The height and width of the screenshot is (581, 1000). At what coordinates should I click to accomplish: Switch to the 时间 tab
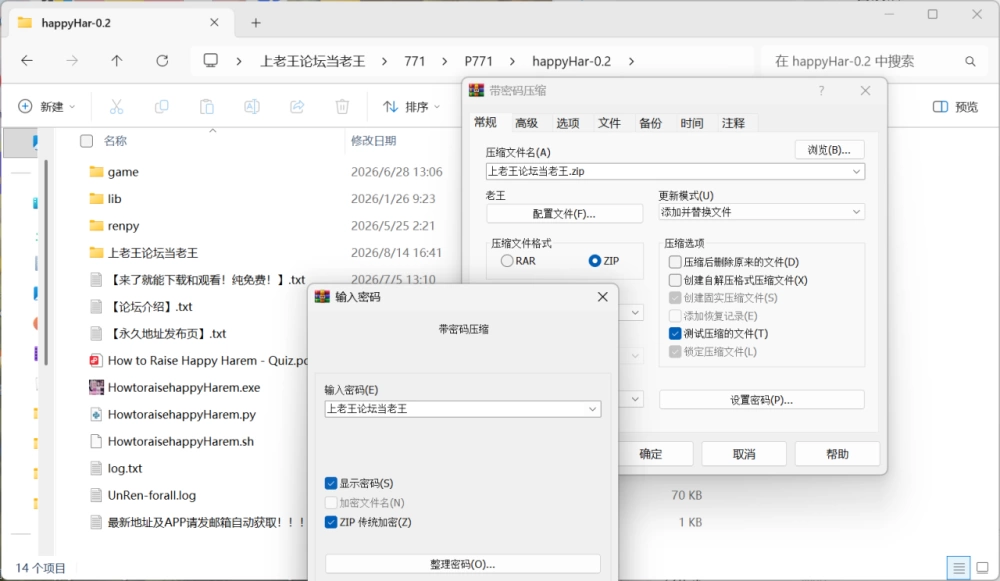692,123
